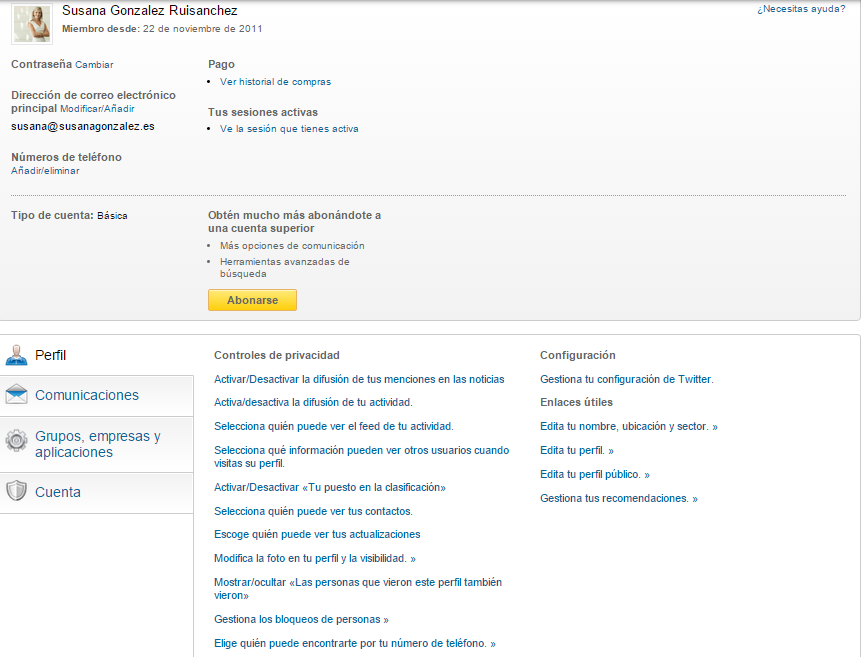This screenshot has width=861, height=657.
Task: Open Gestiona tus recomendaciones link
Action: tap(618, 498)
